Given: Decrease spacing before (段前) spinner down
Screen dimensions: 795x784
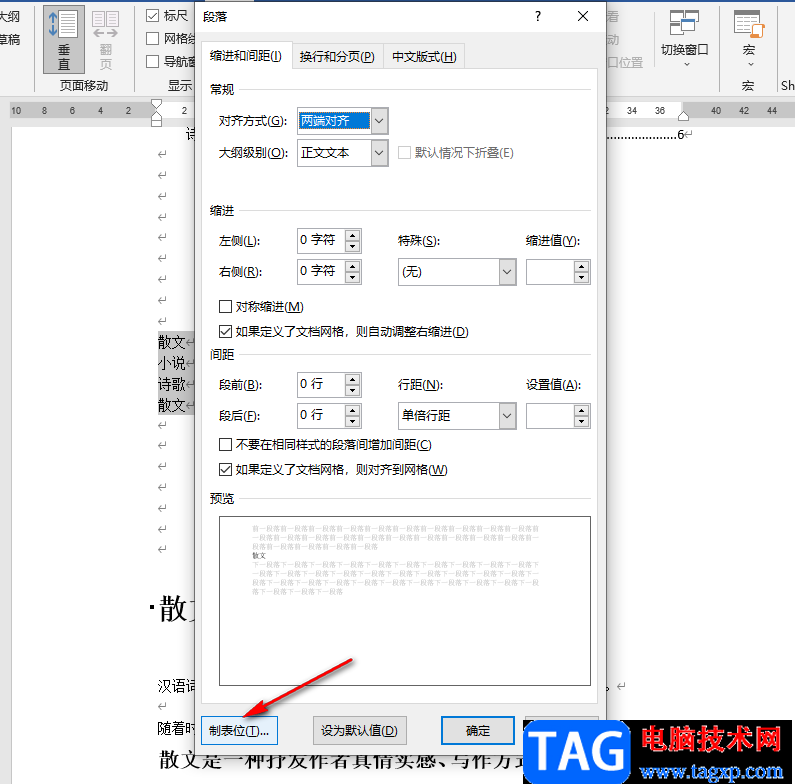Looking at the screenshot, I should (352, 390).
